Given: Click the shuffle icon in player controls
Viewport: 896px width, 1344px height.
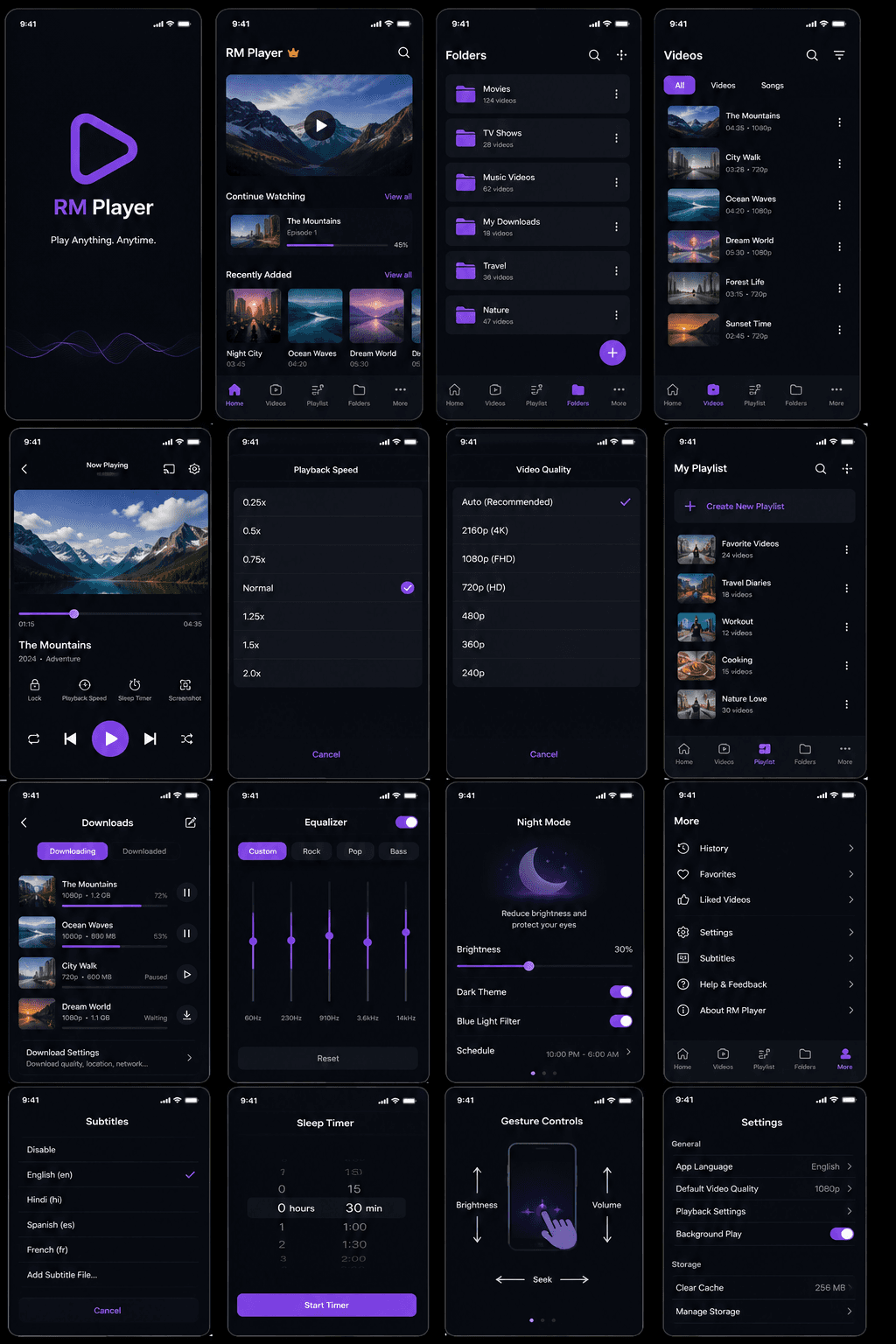Looking at the screenshot, I should pyautogui.click(x=187, y=738).
